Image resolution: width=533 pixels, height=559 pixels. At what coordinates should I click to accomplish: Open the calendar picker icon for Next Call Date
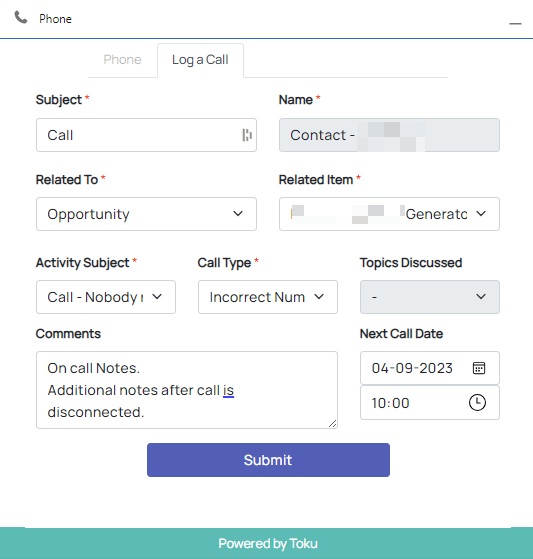(478, 368)
